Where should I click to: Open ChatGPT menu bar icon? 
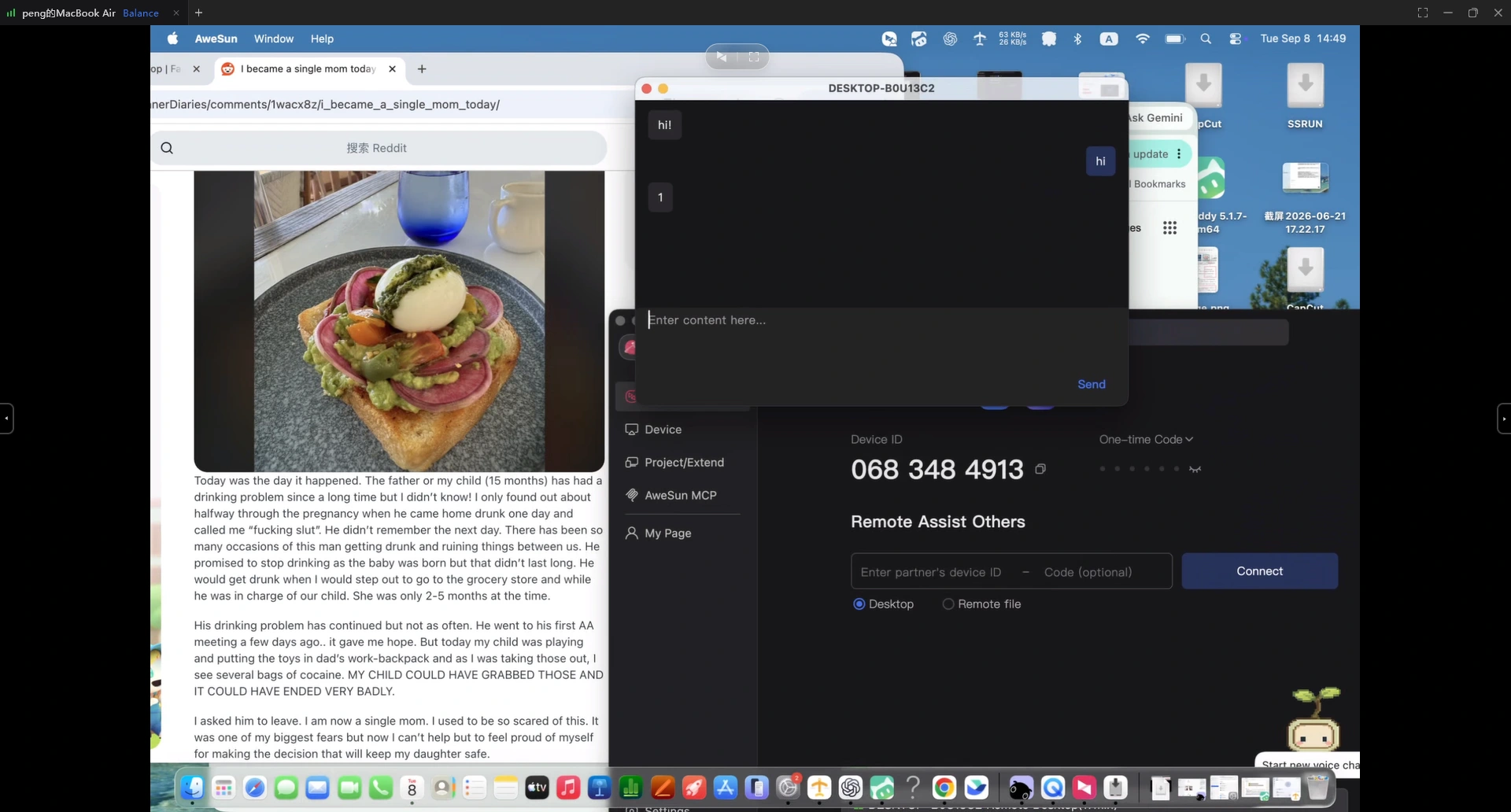click(950, 39)
